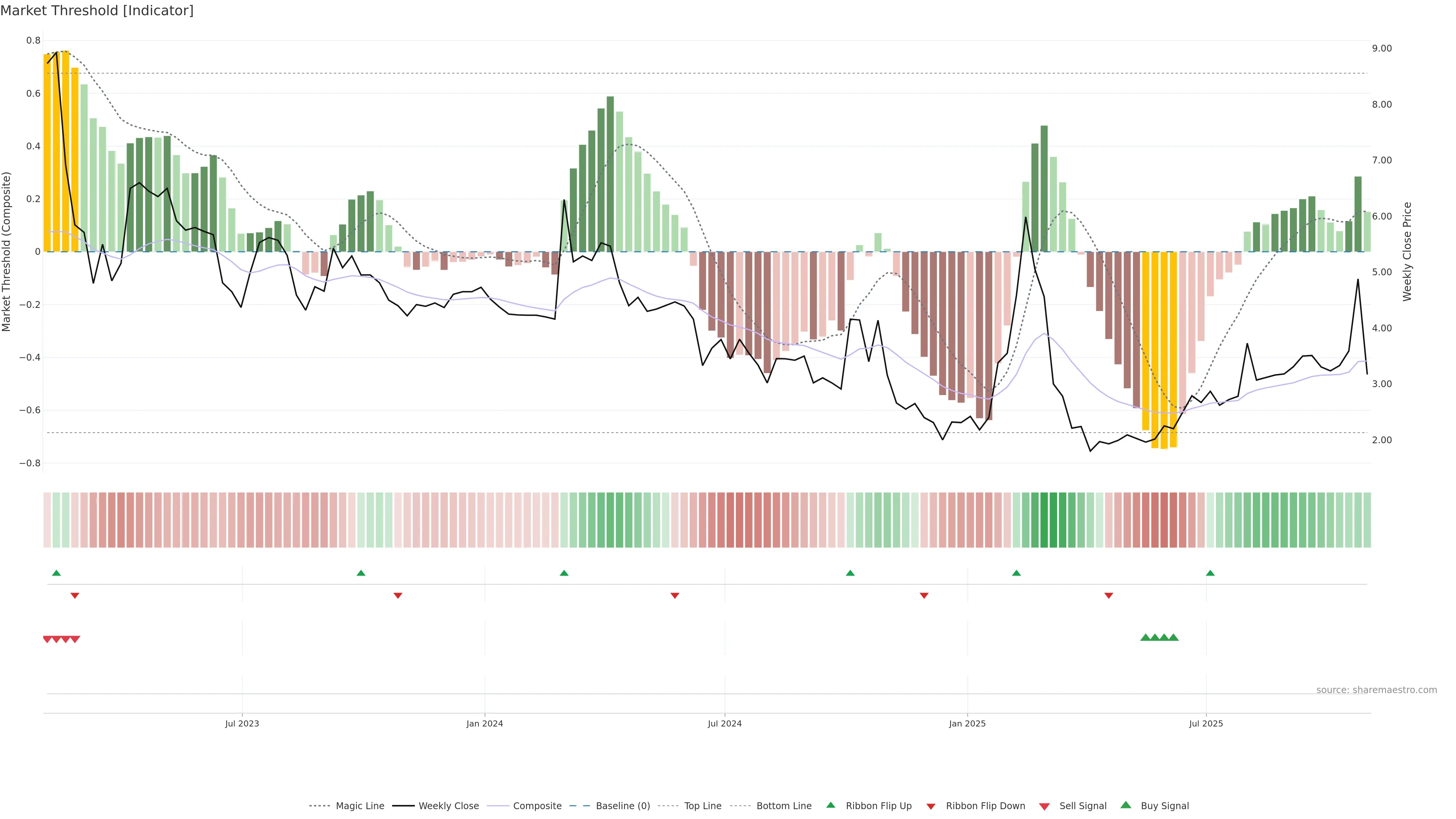This screenshot has width=1456, height=819.
Task: Hide Buy Signal markers from the legend
Action: [1164, 806]
